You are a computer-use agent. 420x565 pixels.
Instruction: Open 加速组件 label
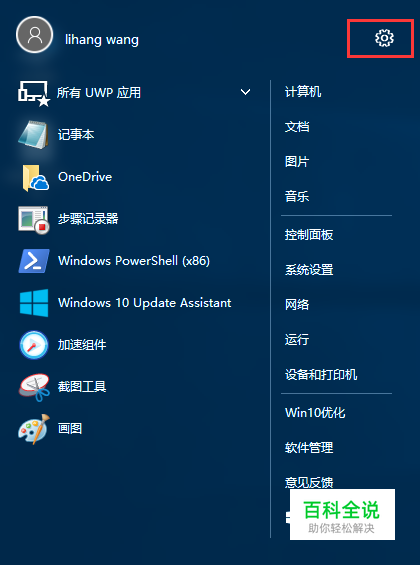pyautogui.click(x=82, y=345)
